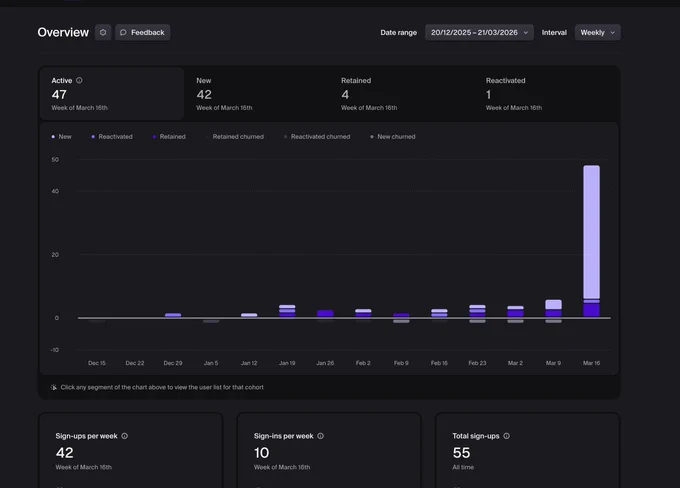Click the Feedback speech bubble icon

(123, 33)
